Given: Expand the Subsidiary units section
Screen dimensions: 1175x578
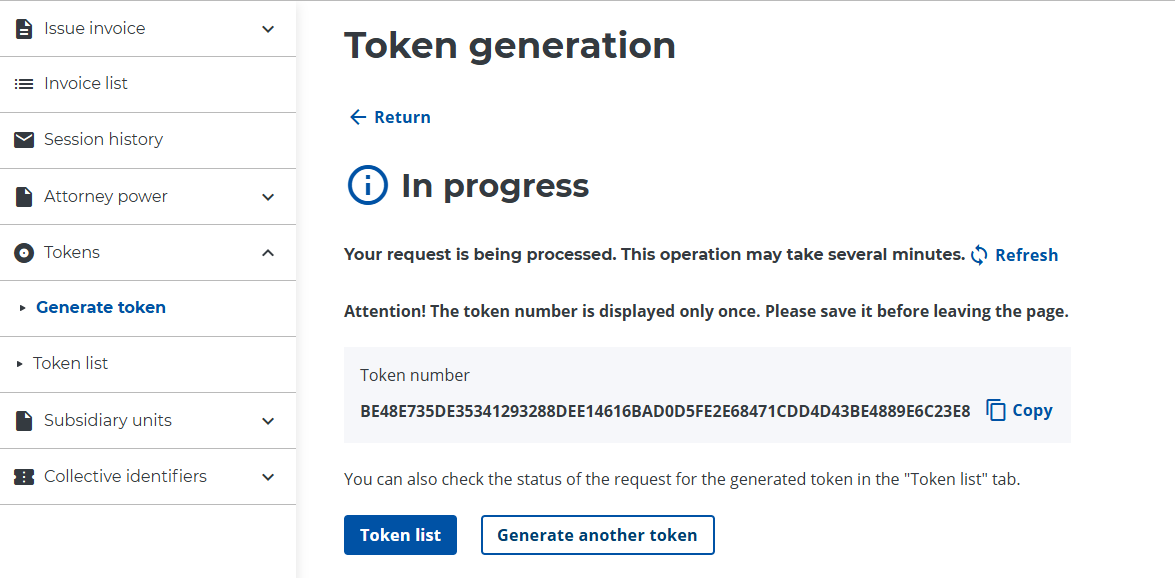Looking at the screenshot, I should click(x=267, y=420).
